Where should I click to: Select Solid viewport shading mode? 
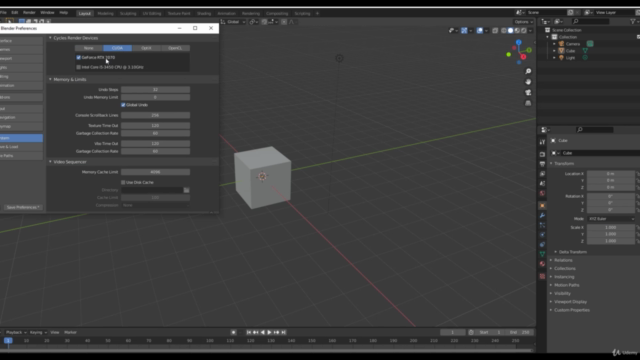[511, 31]
